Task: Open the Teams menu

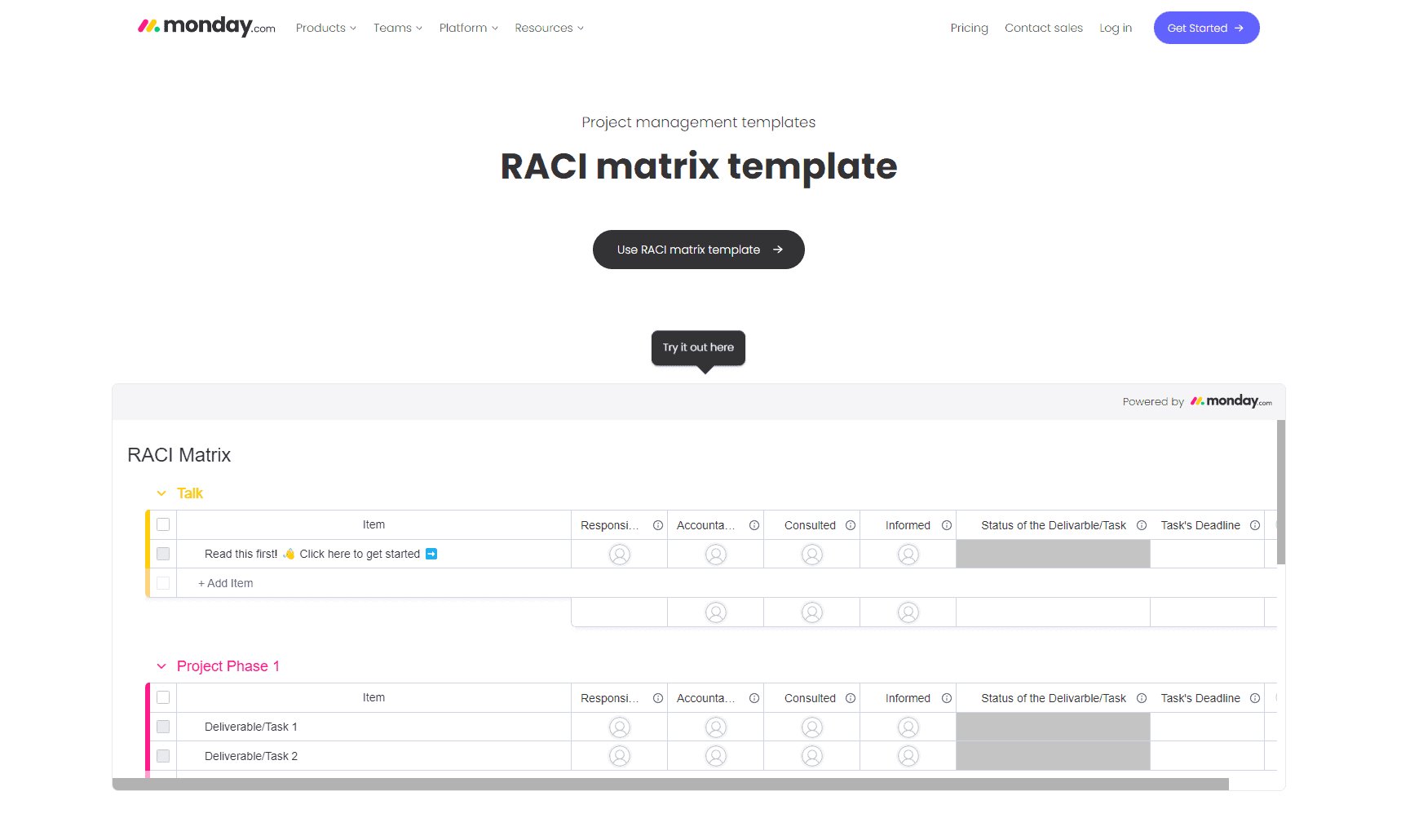Action: tap(396, 27)
